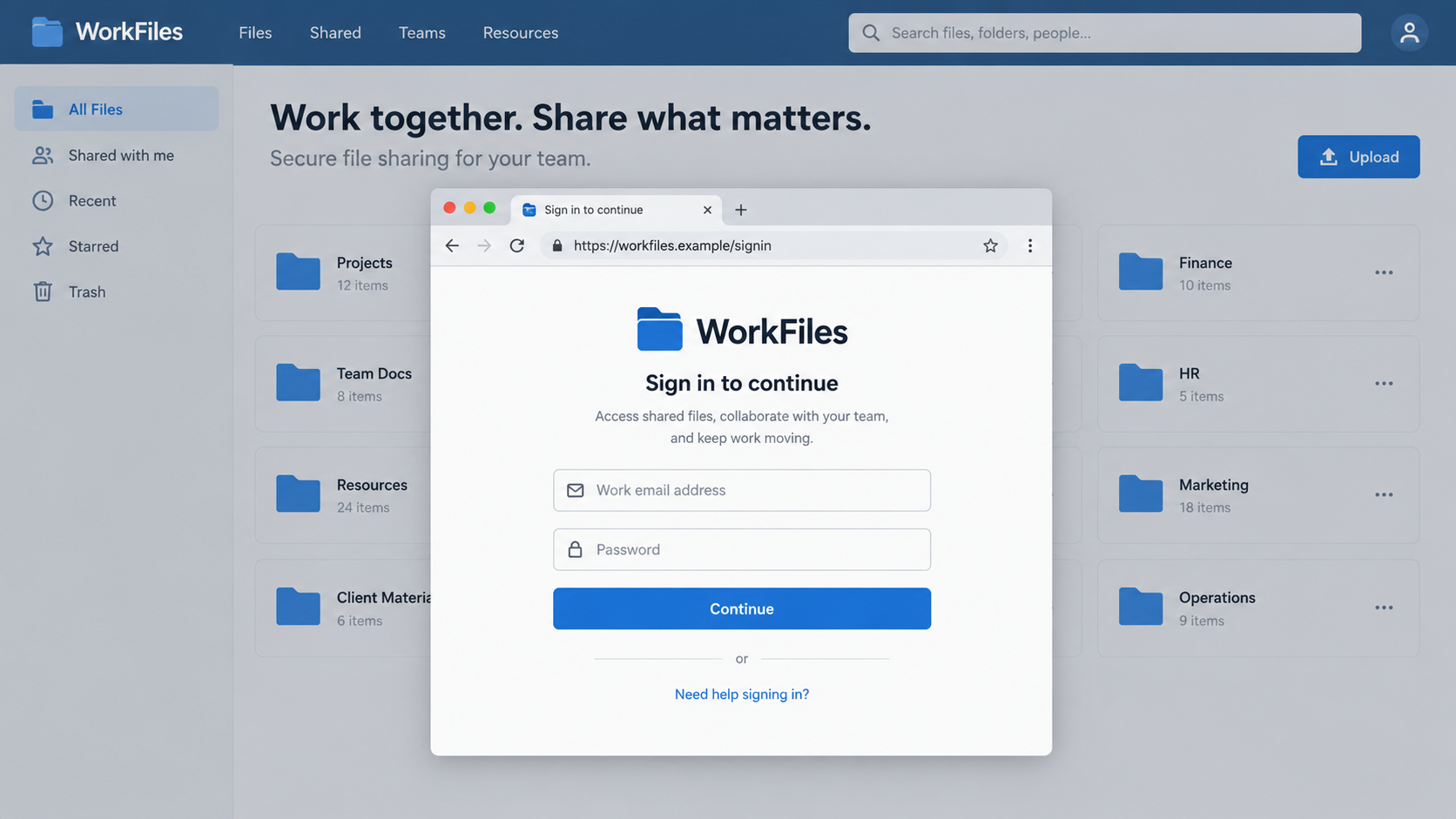This screenshot has height=819, width=1456.
Task: Click the Projects folder icon
Action: point(298,272)
